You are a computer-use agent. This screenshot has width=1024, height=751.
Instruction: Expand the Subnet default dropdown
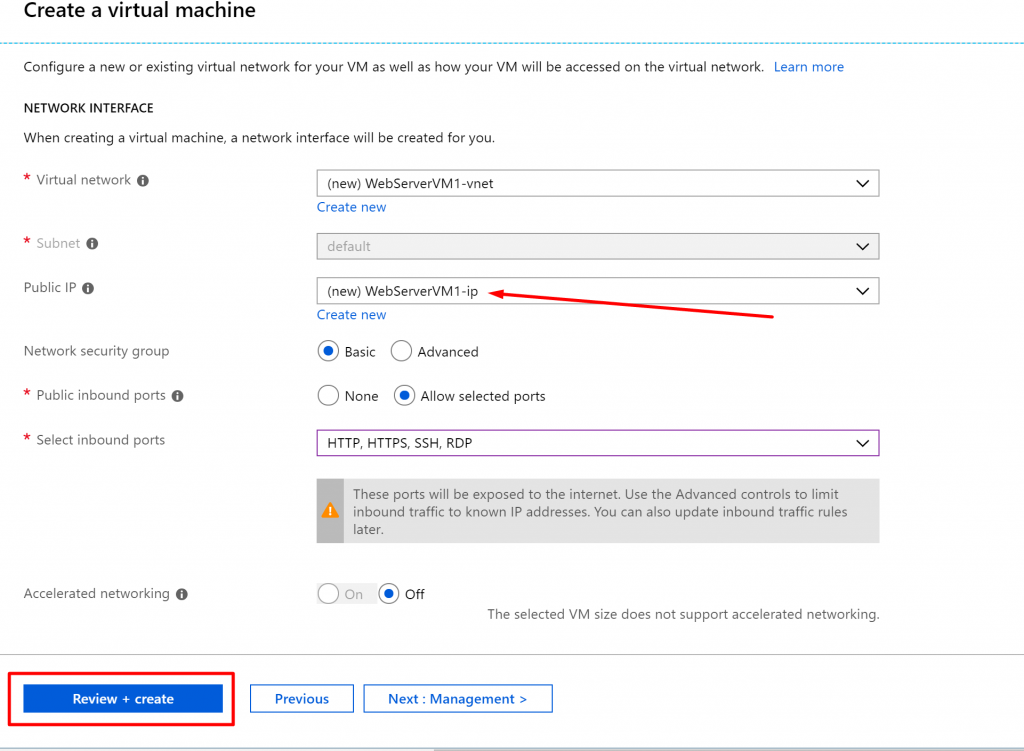click(598, 246)
